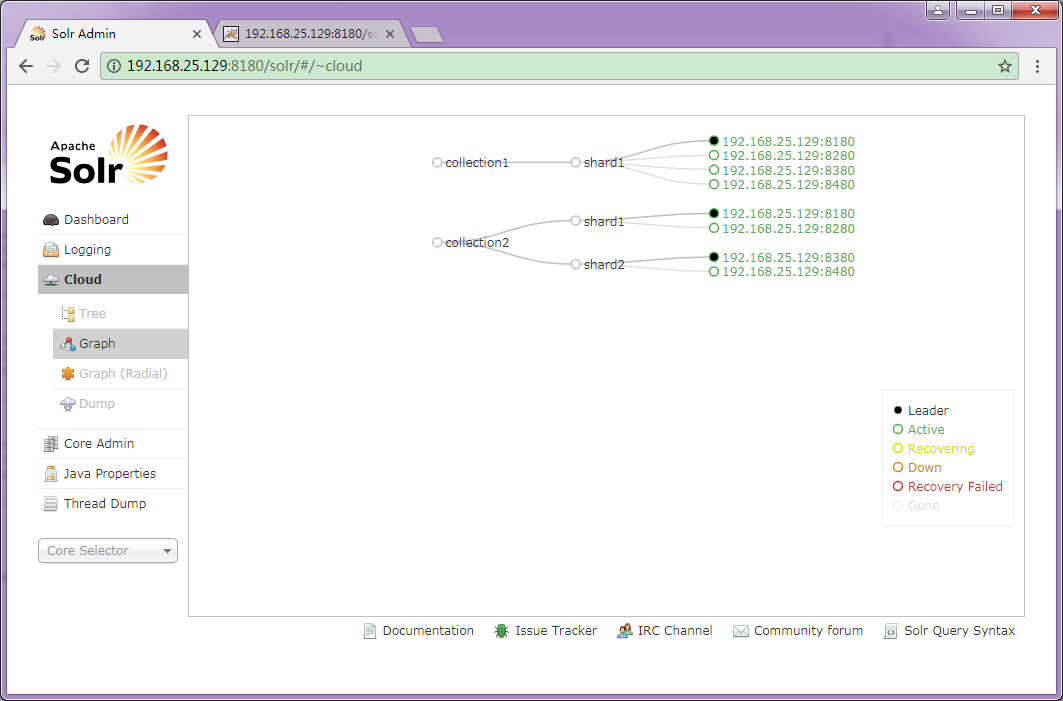The image size is (1063, 701).
Task: Click the Solr Query Syntax icon
Action: point(891,631)
